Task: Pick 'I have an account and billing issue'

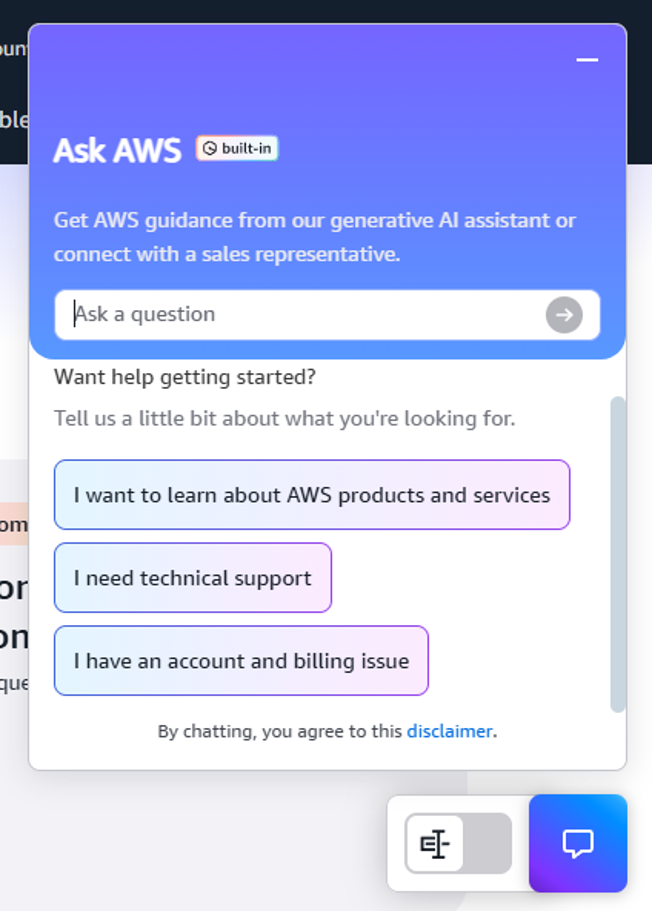Action: (241, 661)
